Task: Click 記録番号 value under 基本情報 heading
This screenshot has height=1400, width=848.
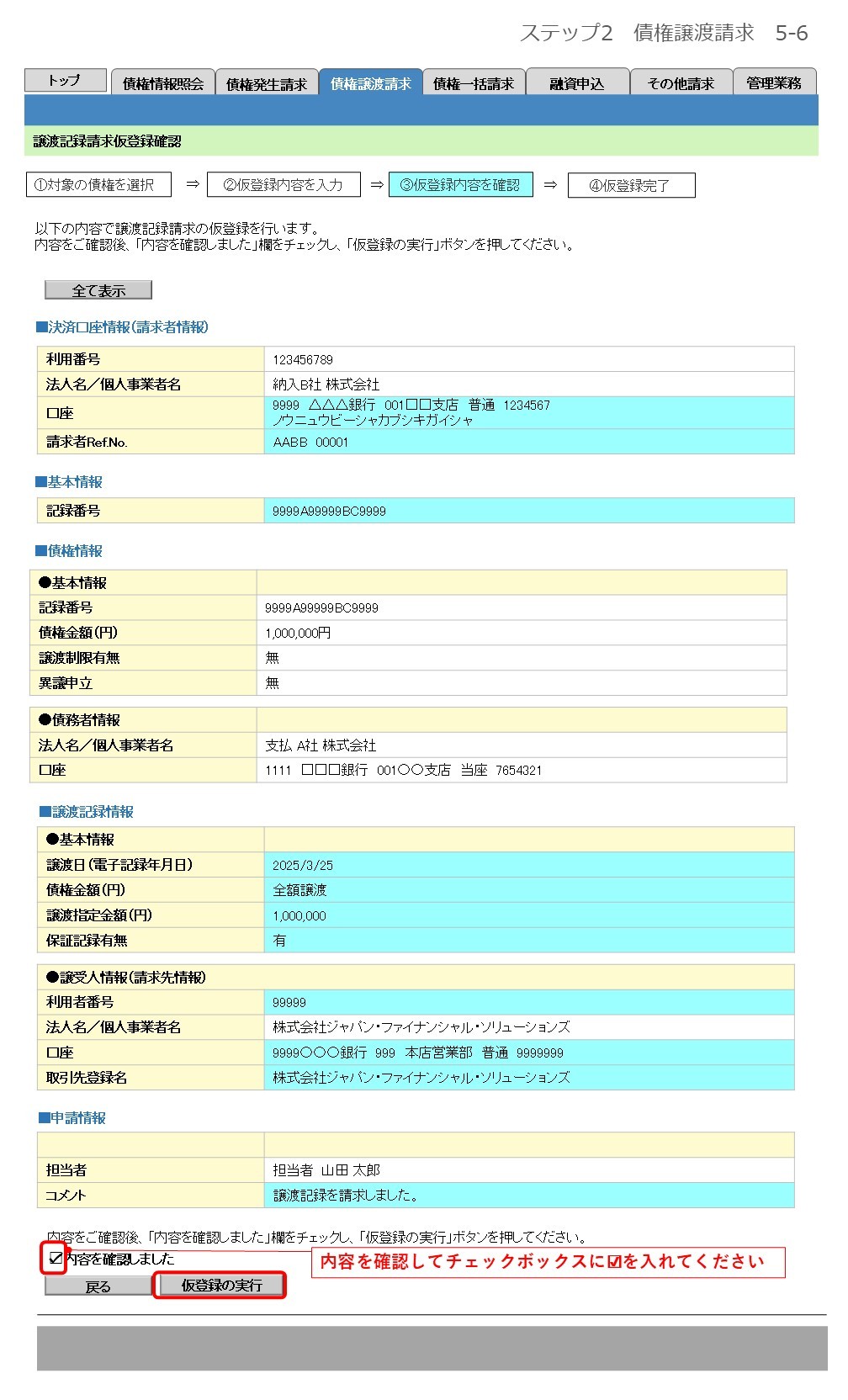Action: (329, 511)
